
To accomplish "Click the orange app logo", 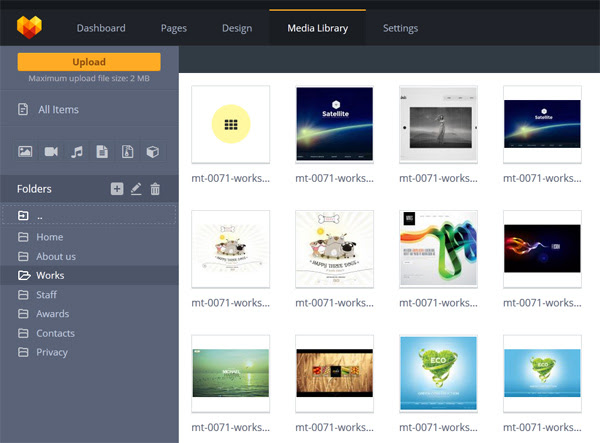I will [30, 26].
